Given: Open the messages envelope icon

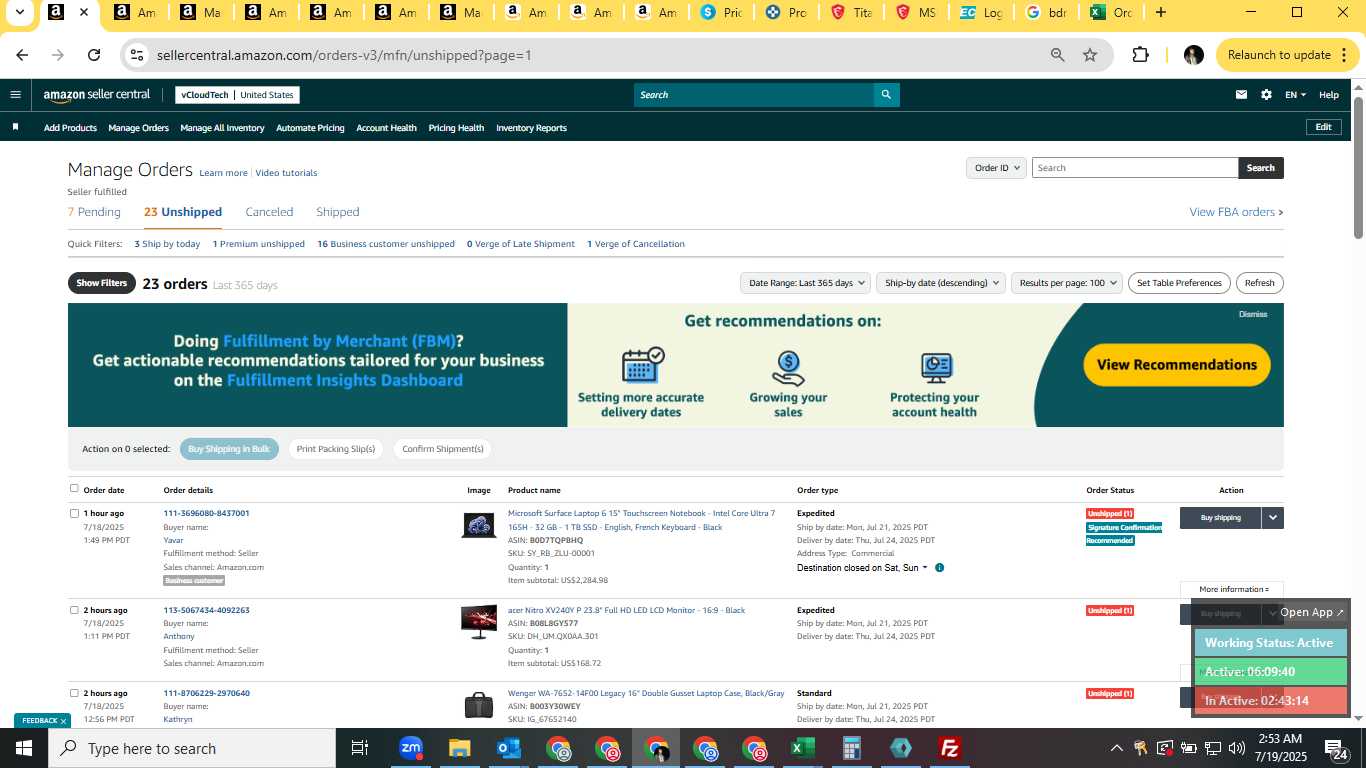Looking at the screenshot, I should click(1241, 95).
